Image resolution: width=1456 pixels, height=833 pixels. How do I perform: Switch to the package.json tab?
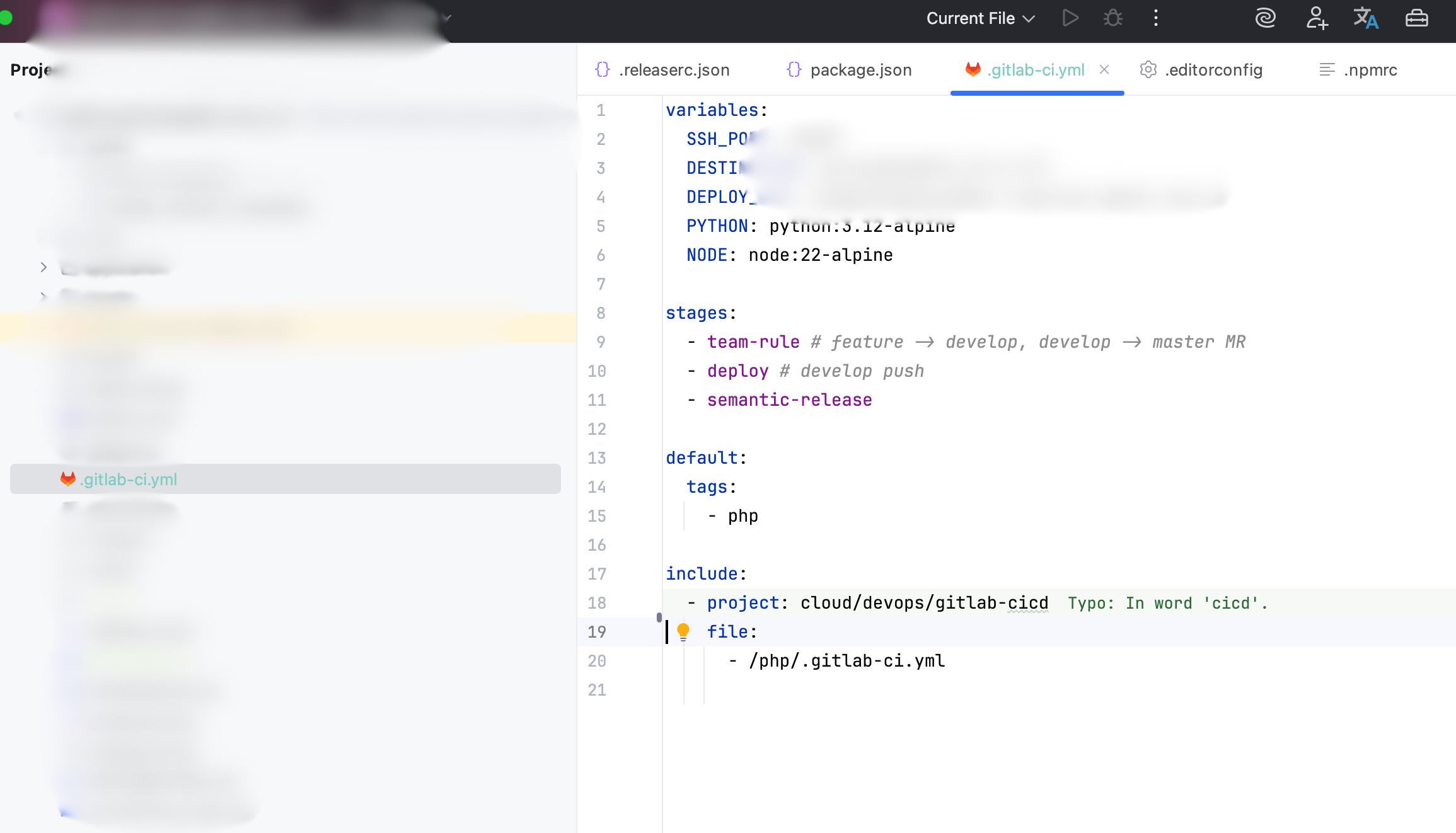tap(860, 70)
